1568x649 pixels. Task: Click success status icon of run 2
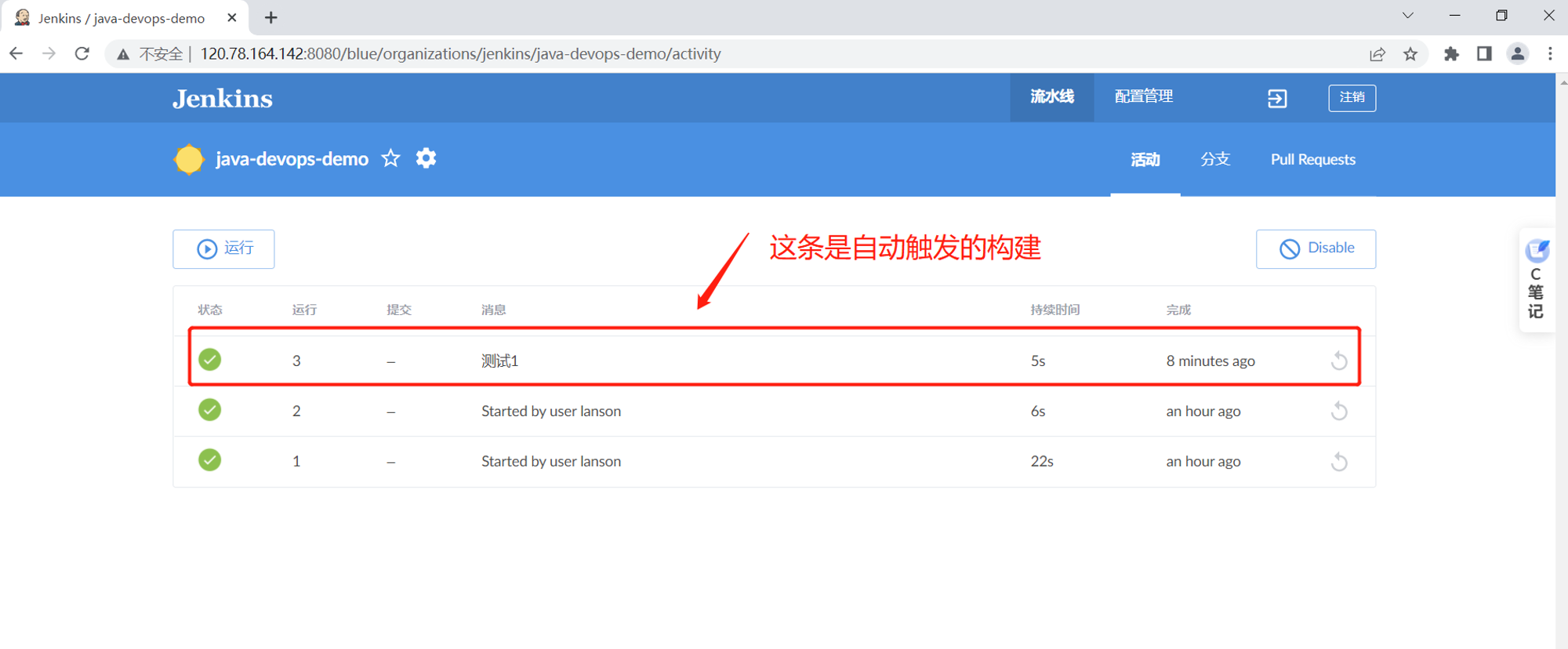pos(209,410)
